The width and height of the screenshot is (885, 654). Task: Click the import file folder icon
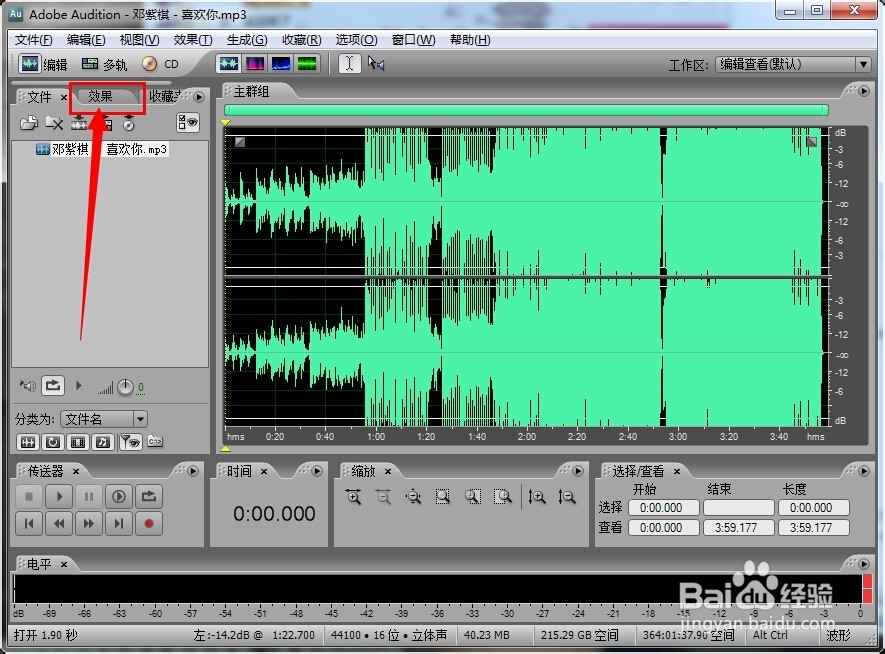pos(29,122)
